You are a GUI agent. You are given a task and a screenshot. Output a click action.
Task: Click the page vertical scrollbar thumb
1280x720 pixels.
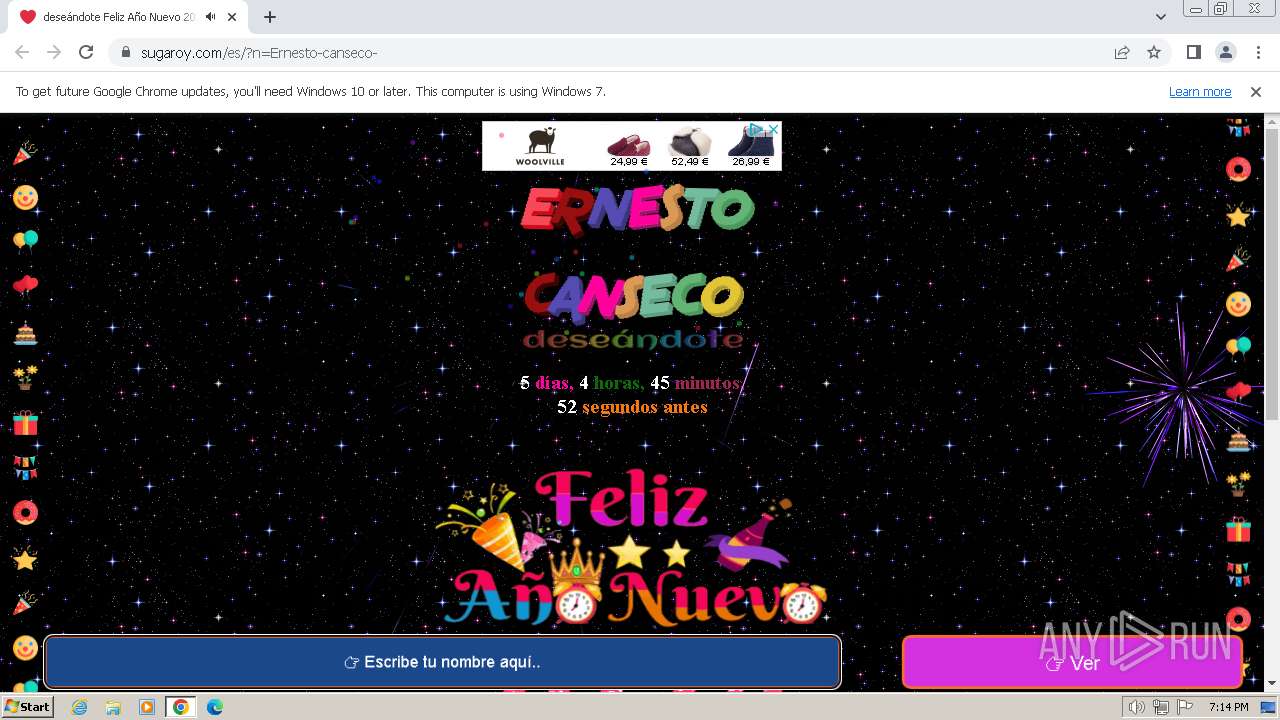(x=1271, y=275)
